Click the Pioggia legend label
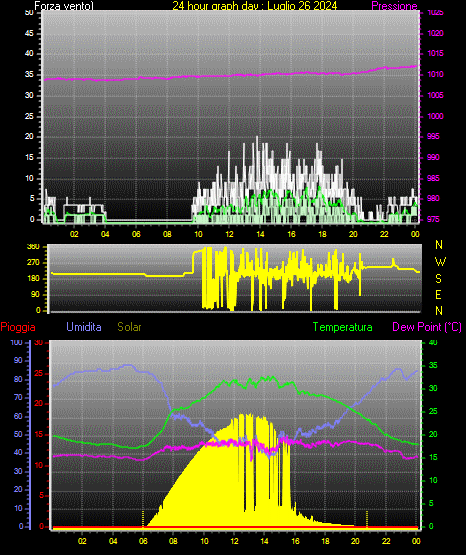Viewport: 466px width, 555px height. (18, 327)
